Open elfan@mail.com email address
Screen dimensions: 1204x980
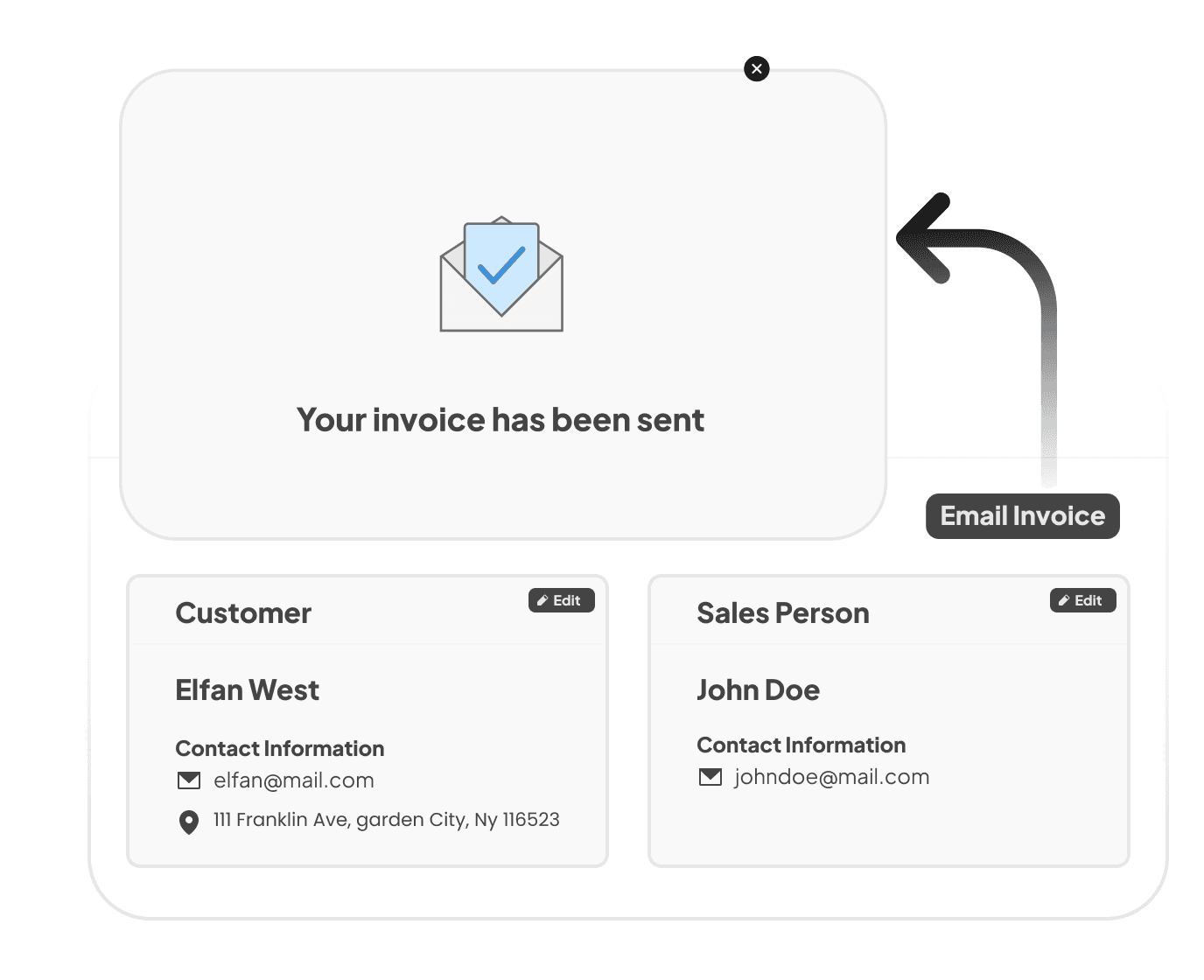294,780
